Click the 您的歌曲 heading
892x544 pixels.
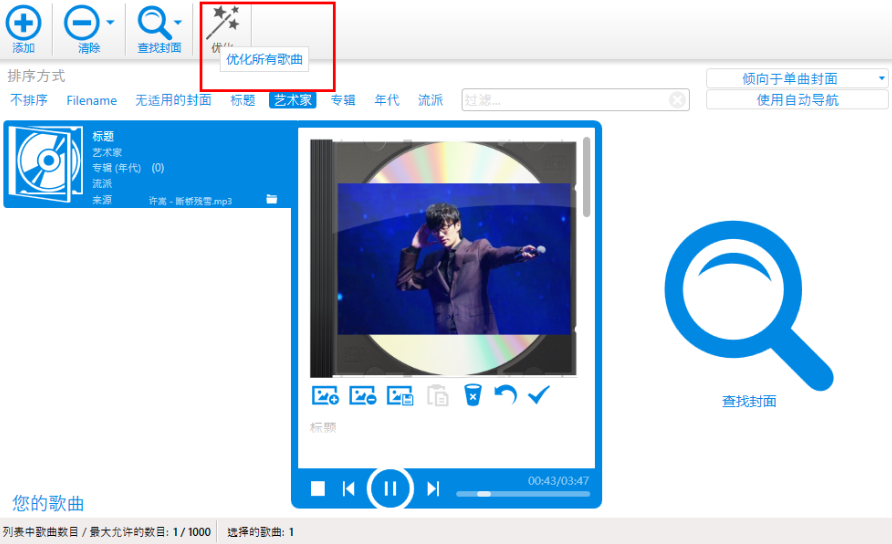[x=48, y=503]
